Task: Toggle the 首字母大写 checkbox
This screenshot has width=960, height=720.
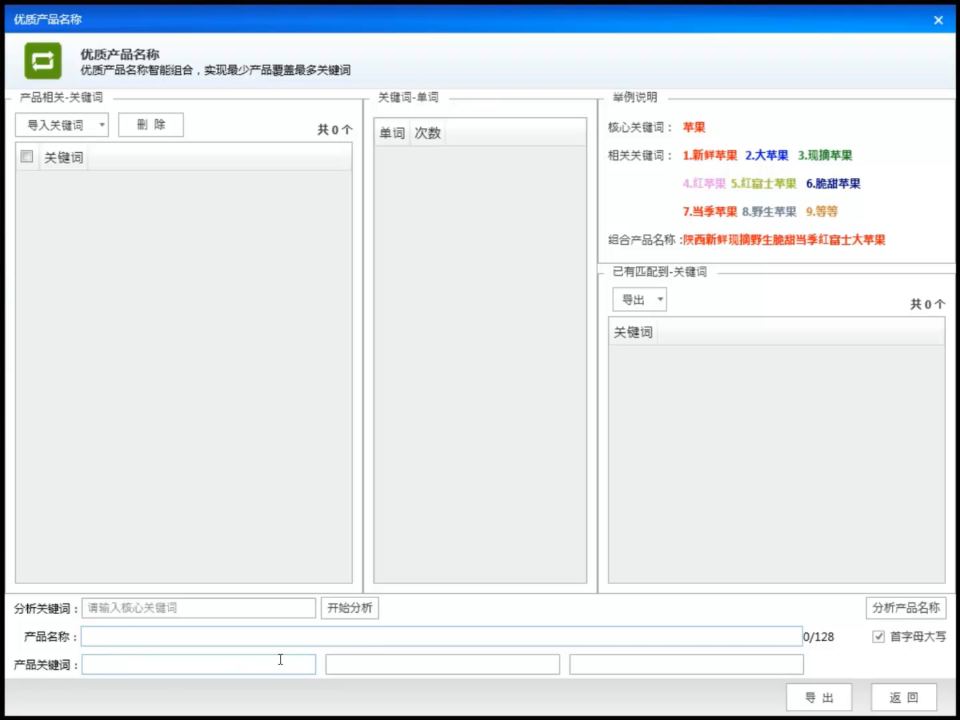Action: tap(879, 637)
